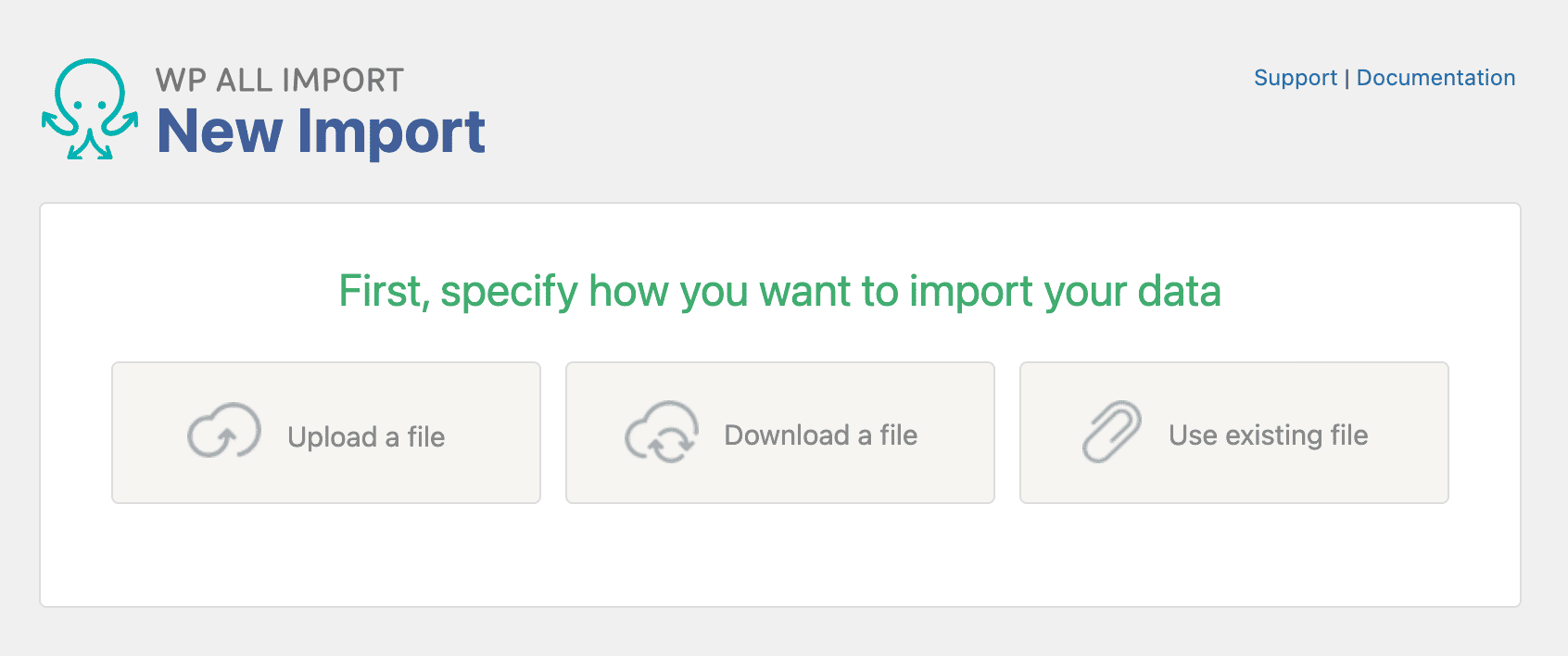Viewport: 1568px width, 656px height.
Task: Click the 'Upload a file' label text
Action: click(x=366, y=436)
